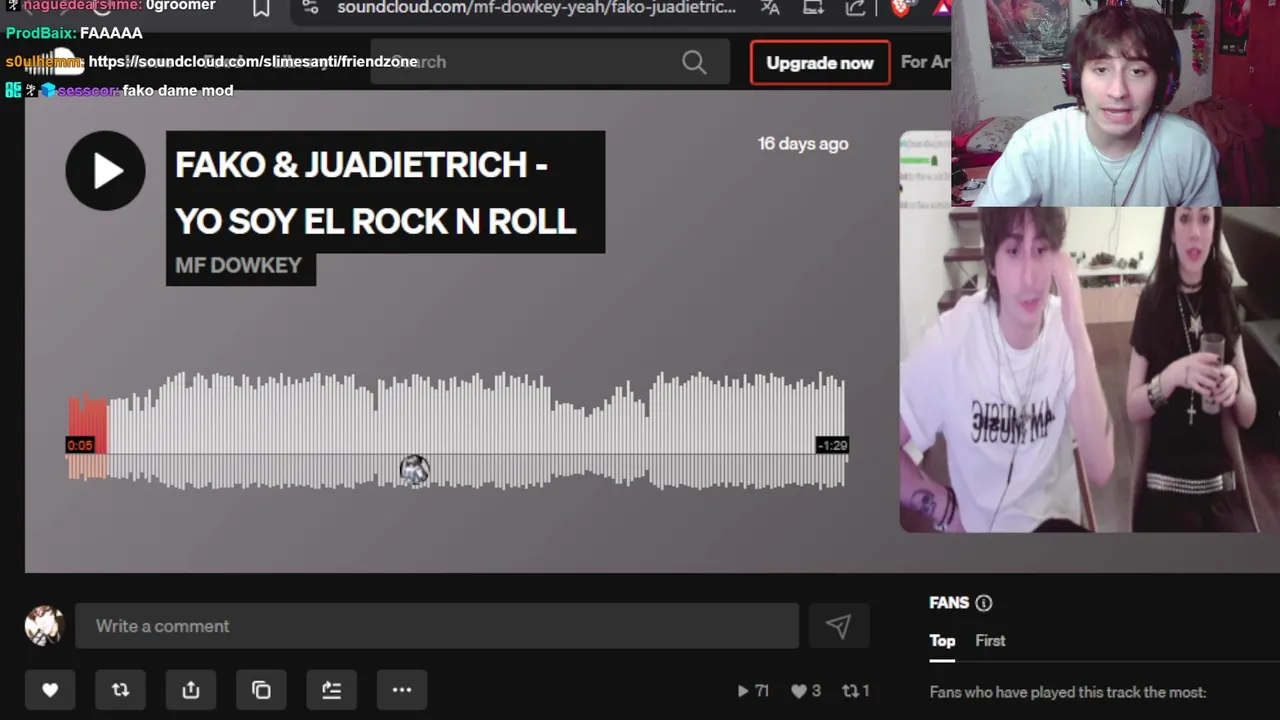Send the comment with the arrow icon

tap(838, 626)
